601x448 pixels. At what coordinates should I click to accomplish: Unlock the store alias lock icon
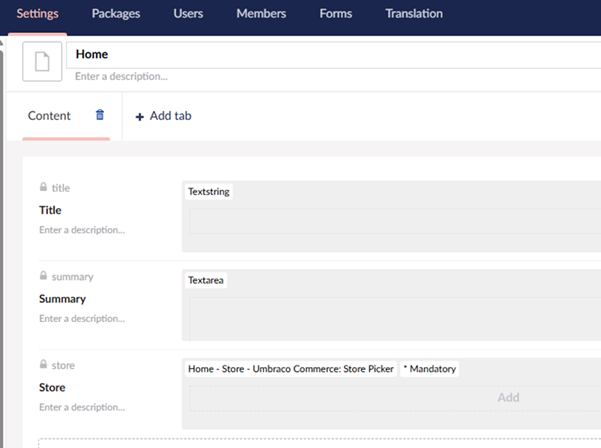click(43, 366)
